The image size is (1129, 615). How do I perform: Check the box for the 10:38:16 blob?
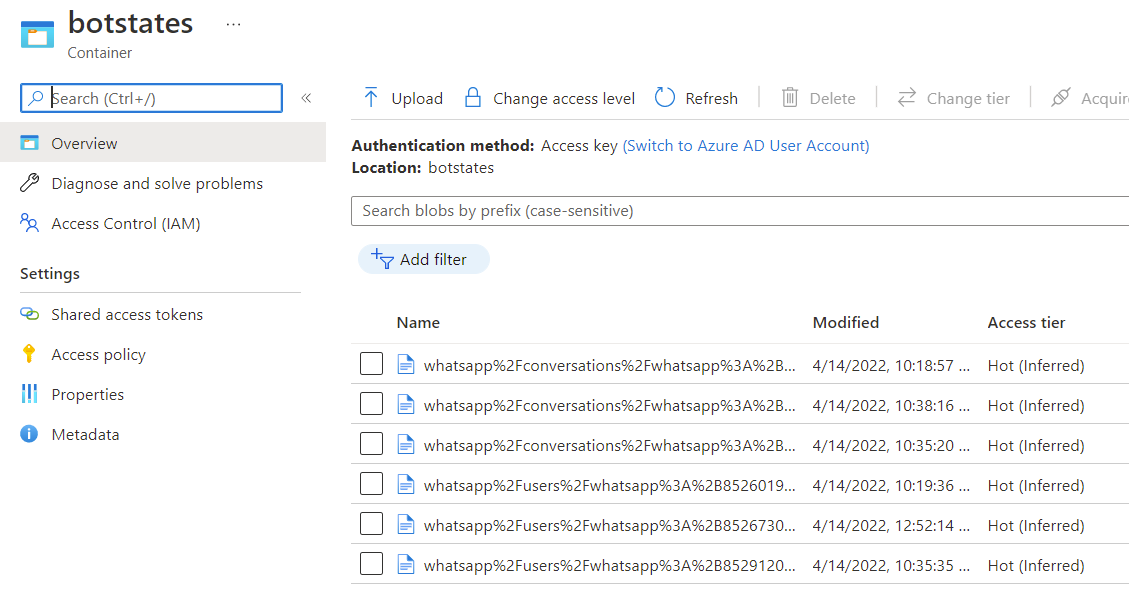[372, 403]
